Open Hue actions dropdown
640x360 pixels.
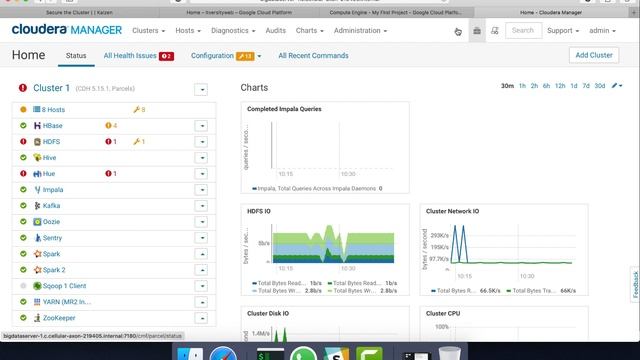(202, 173)
